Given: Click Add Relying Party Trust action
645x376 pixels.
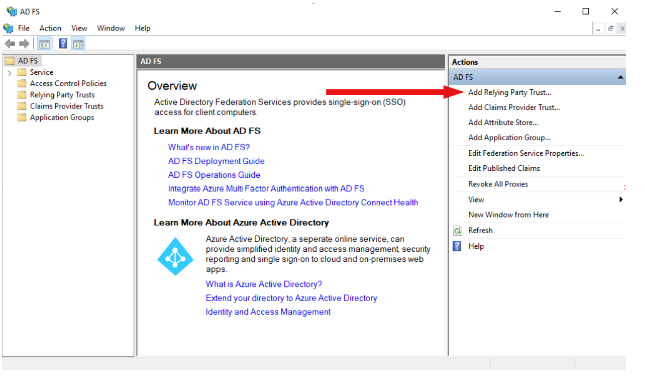Looking at the screenshot, I should [x=510, y=93].
